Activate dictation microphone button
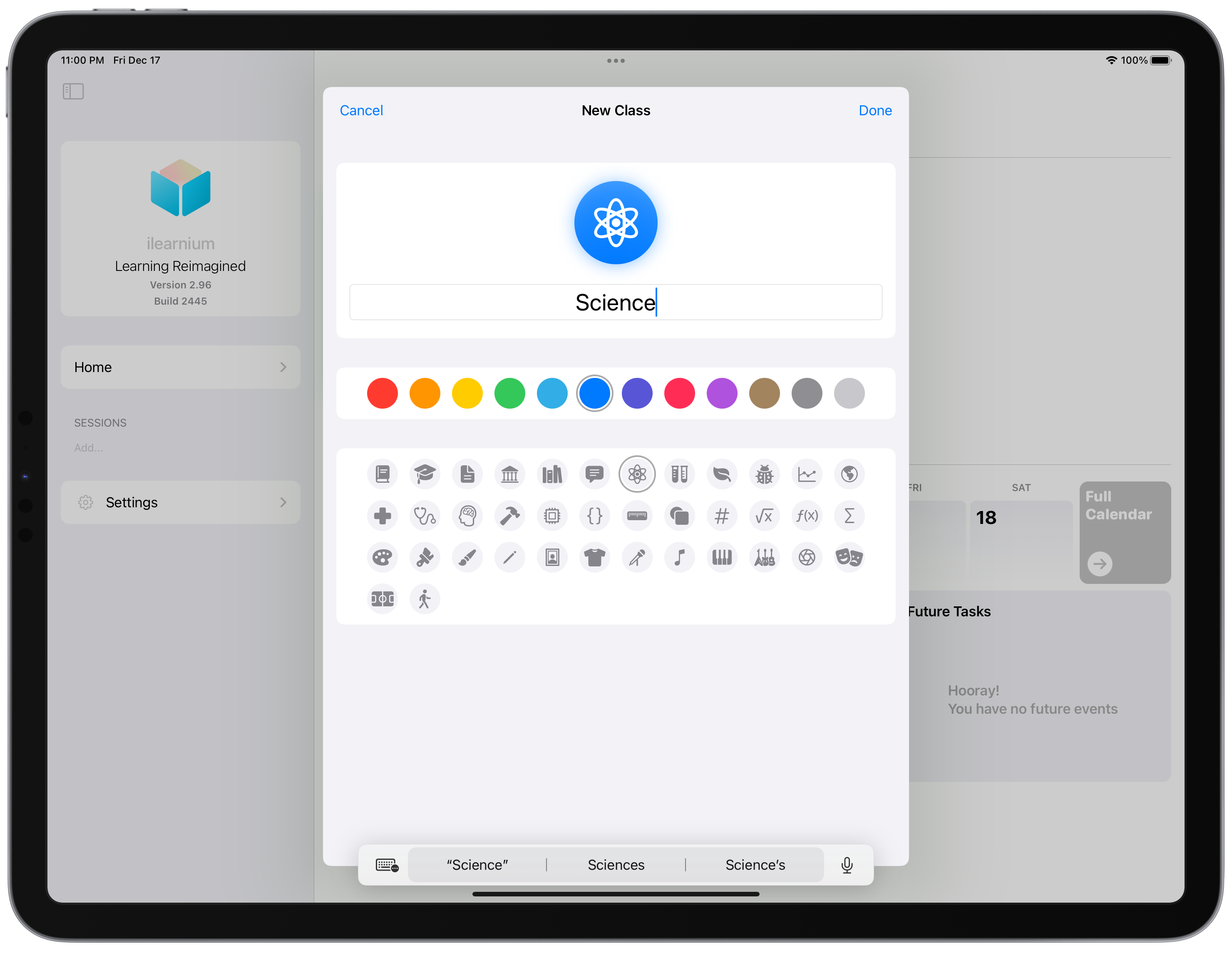 (847, 865)
